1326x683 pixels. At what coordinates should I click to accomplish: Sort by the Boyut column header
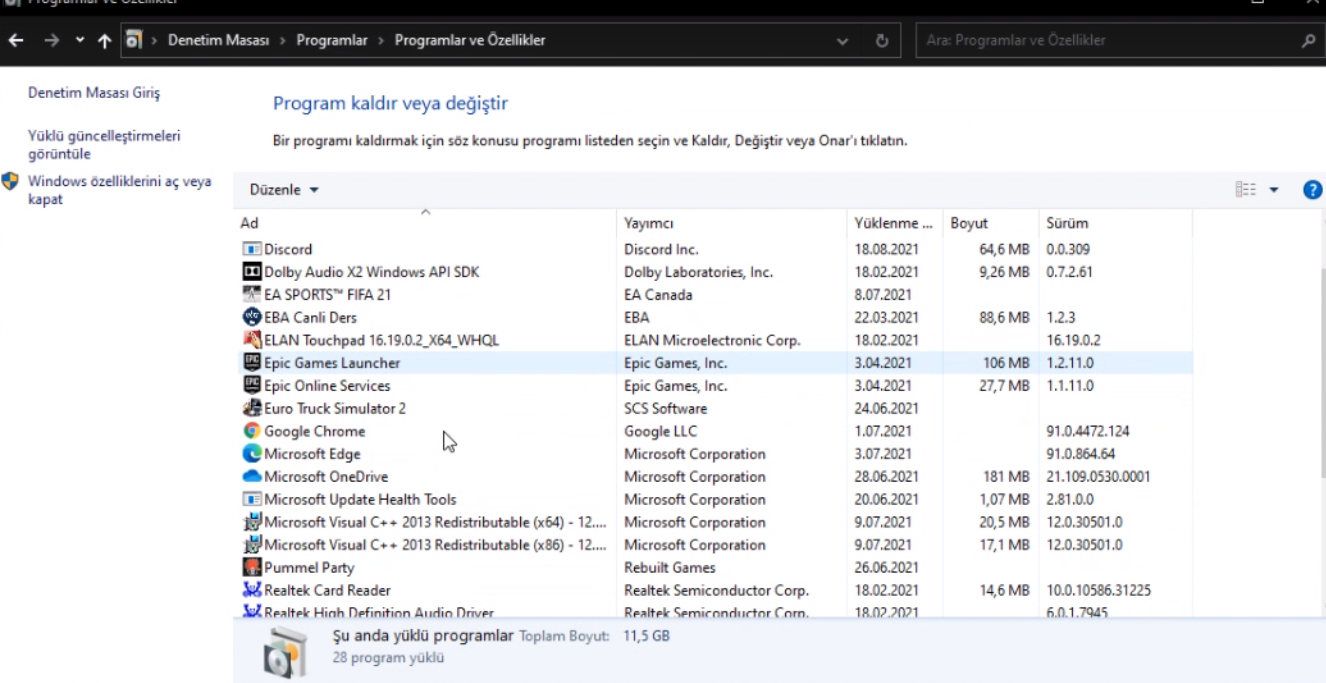click(x=990, y=223)
